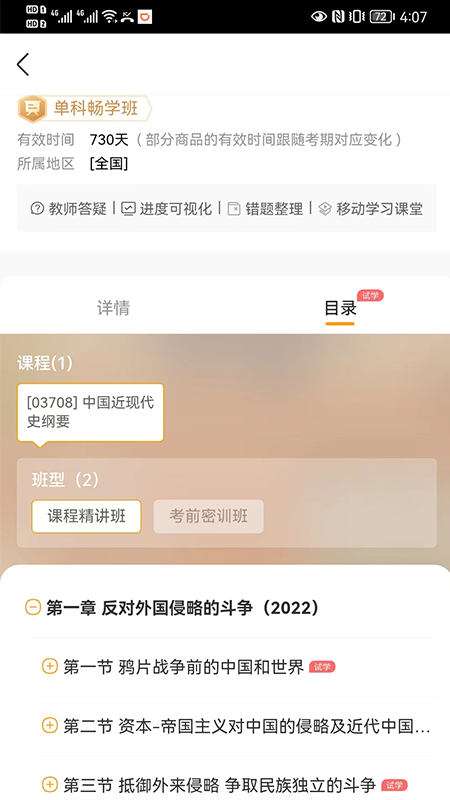Tap the battery indicator in status bar
Screen dimensions: 450x800
pyautogui.click(x=382, y=16)
